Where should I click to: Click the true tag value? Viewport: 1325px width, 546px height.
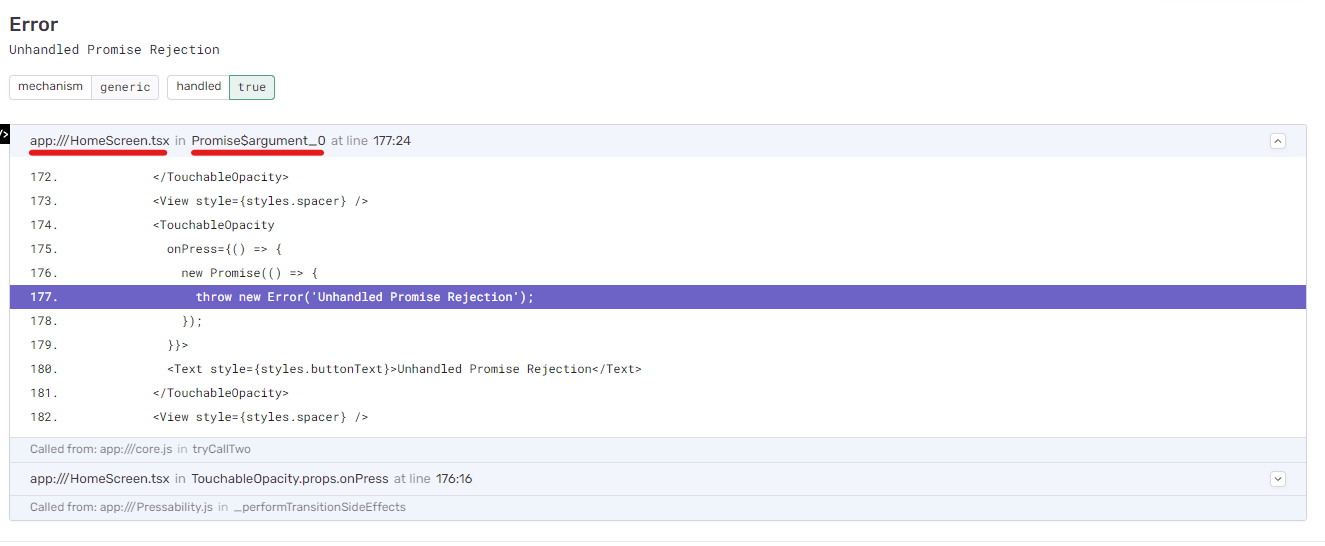252,87
